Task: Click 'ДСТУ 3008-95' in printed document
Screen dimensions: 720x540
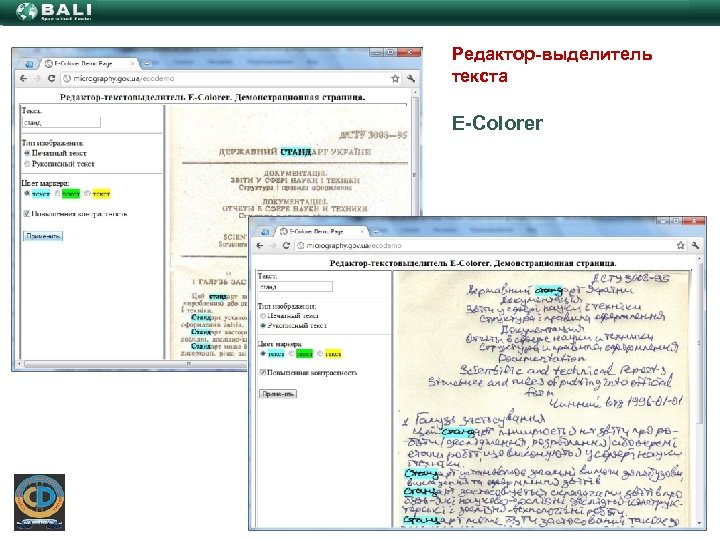Action: (x=373, y=135)
